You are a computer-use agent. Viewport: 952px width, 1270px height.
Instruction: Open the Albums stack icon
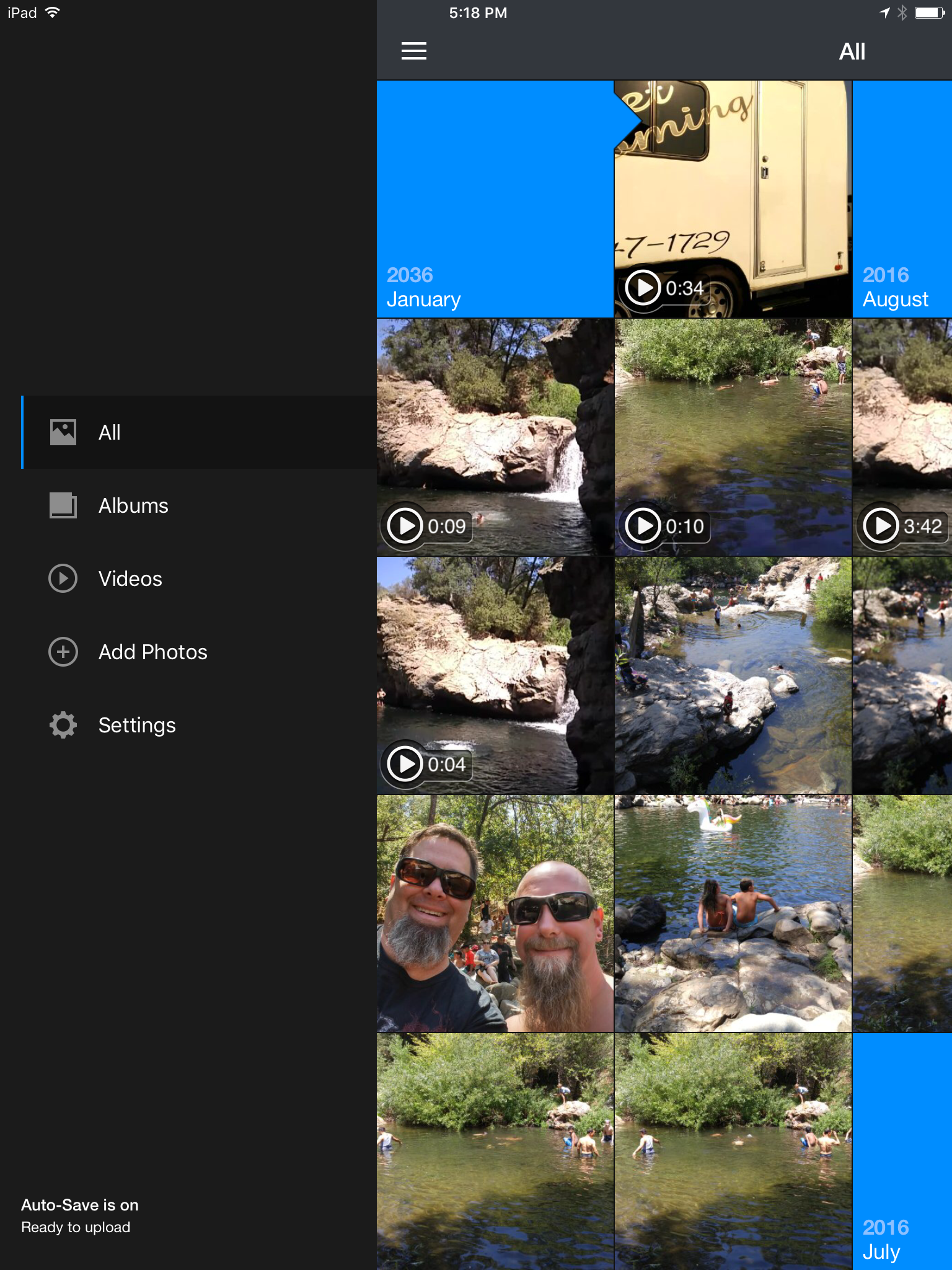coord(63,505)
